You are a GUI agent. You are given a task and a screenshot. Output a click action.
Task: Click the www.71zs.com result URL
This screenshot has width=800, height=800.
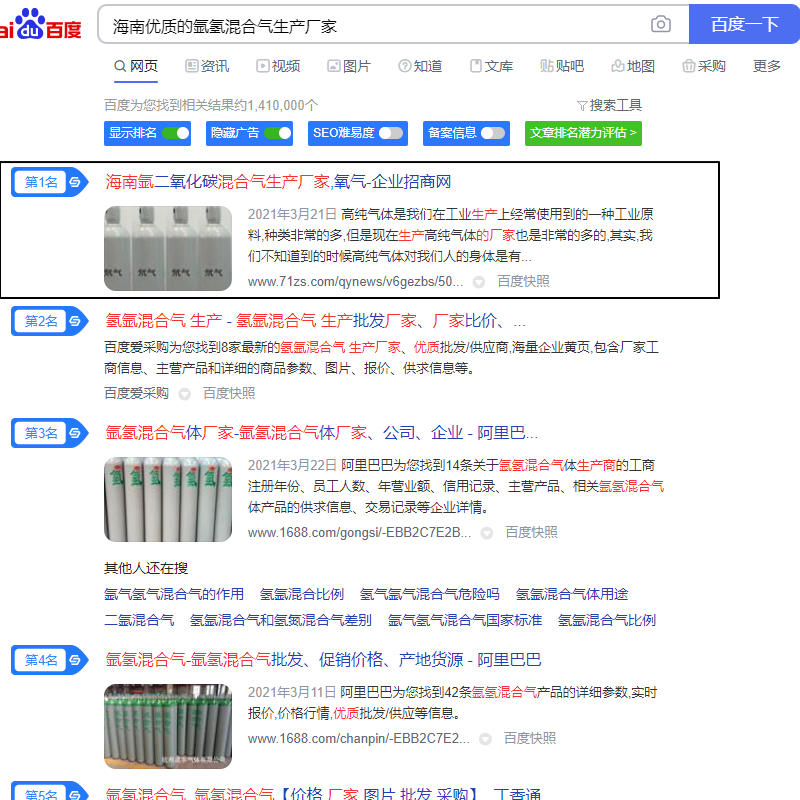point(356,282)
